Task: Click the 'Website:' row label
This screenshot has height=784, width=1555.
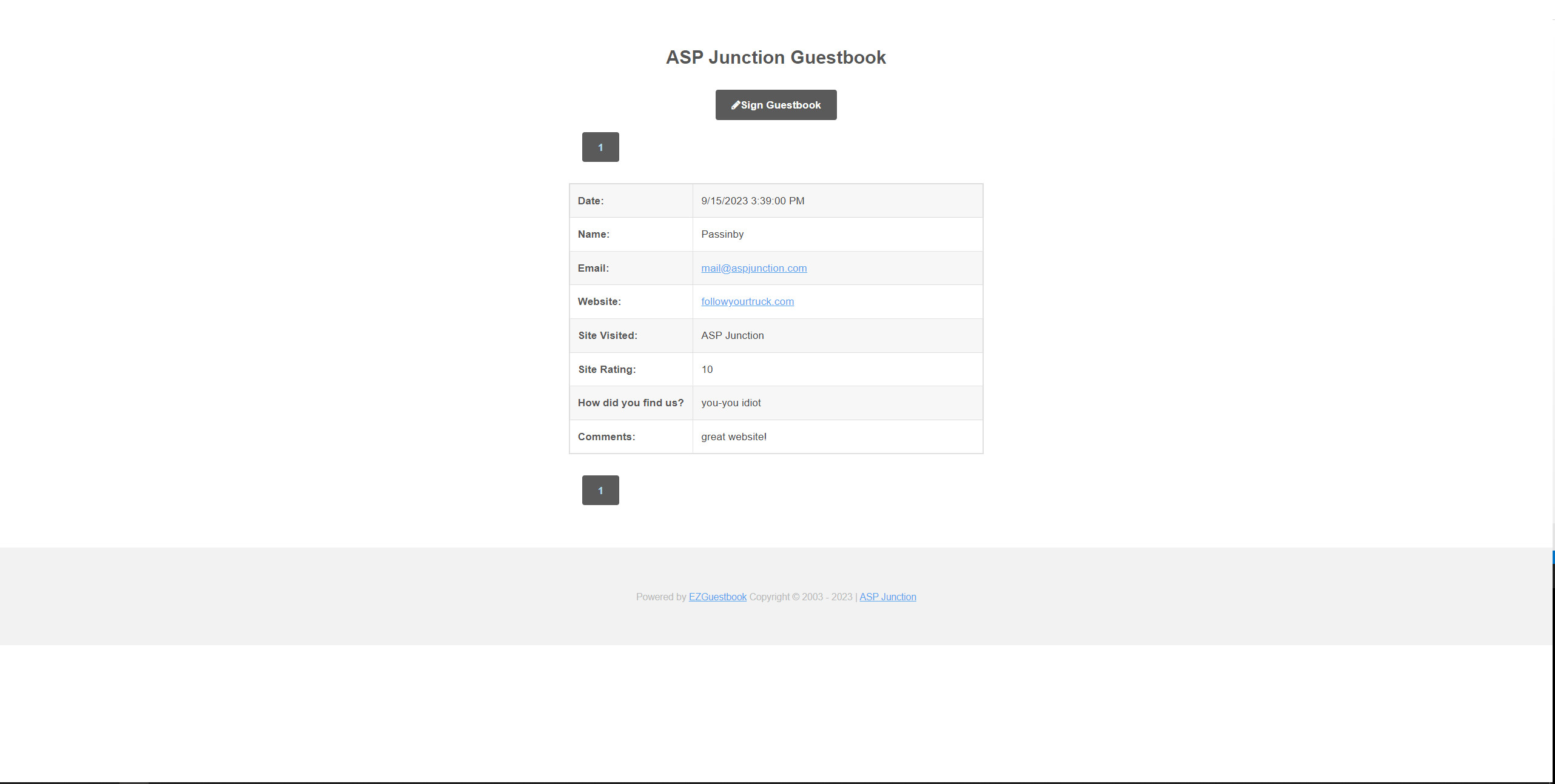Action: click(x=599, y=301)
